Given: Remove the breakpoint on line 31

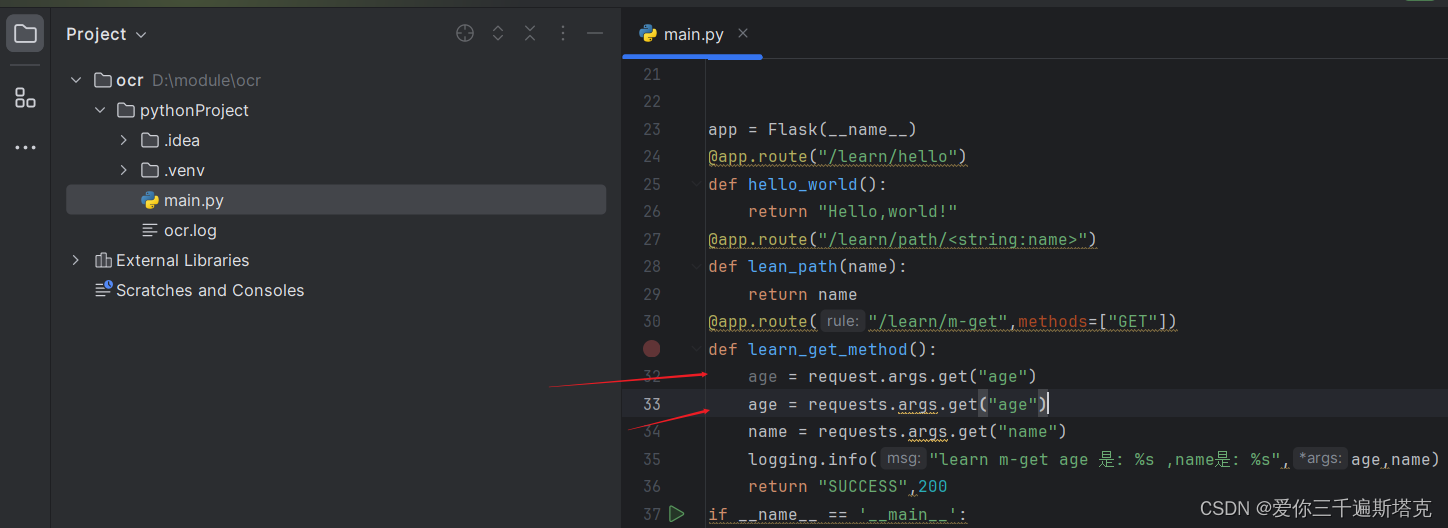Looking at the screenshot, I should click(x=652, y=349).
